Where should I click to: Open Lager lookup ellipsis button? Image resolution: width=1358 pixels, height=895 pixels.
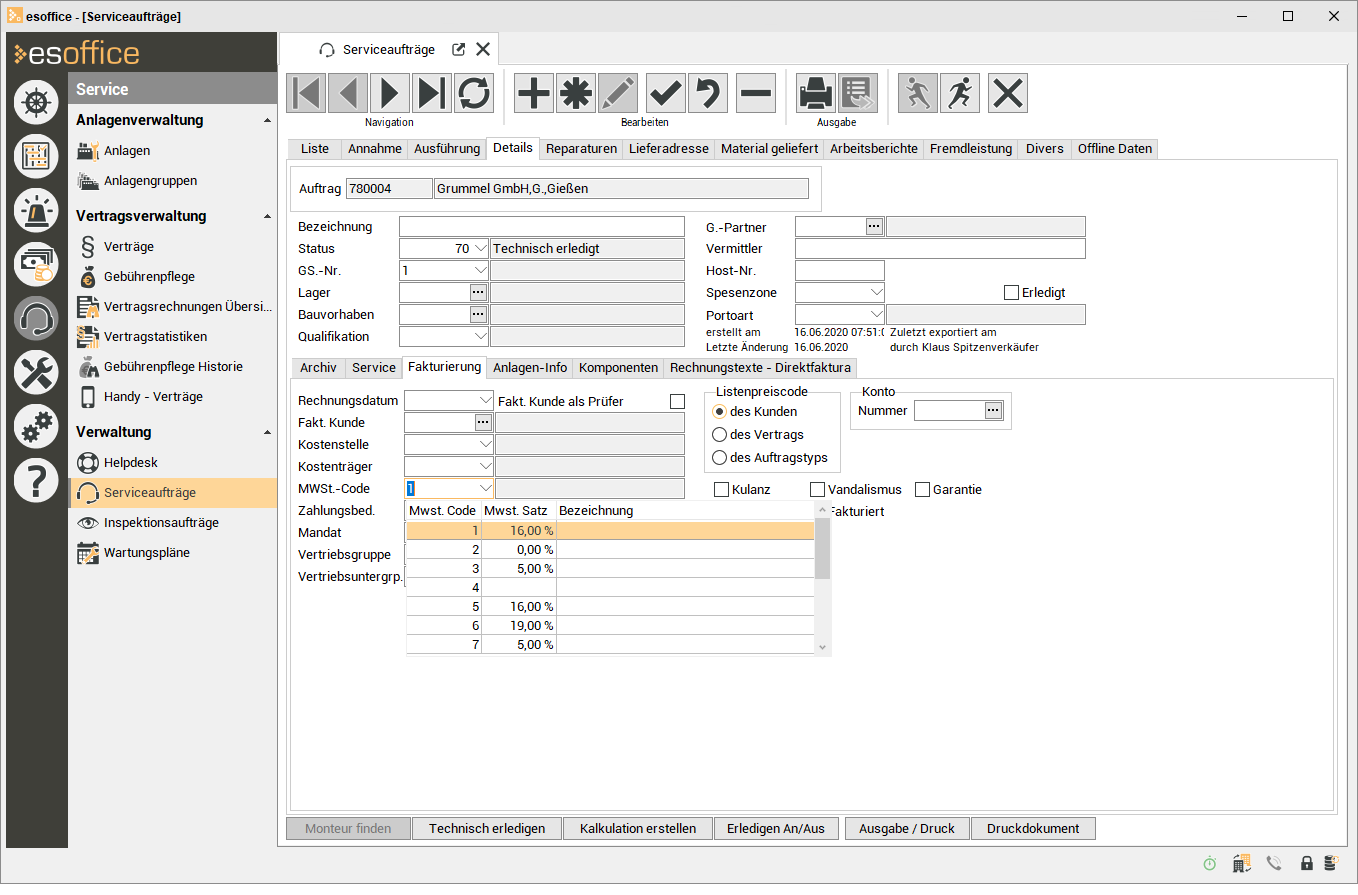point(478,292)
